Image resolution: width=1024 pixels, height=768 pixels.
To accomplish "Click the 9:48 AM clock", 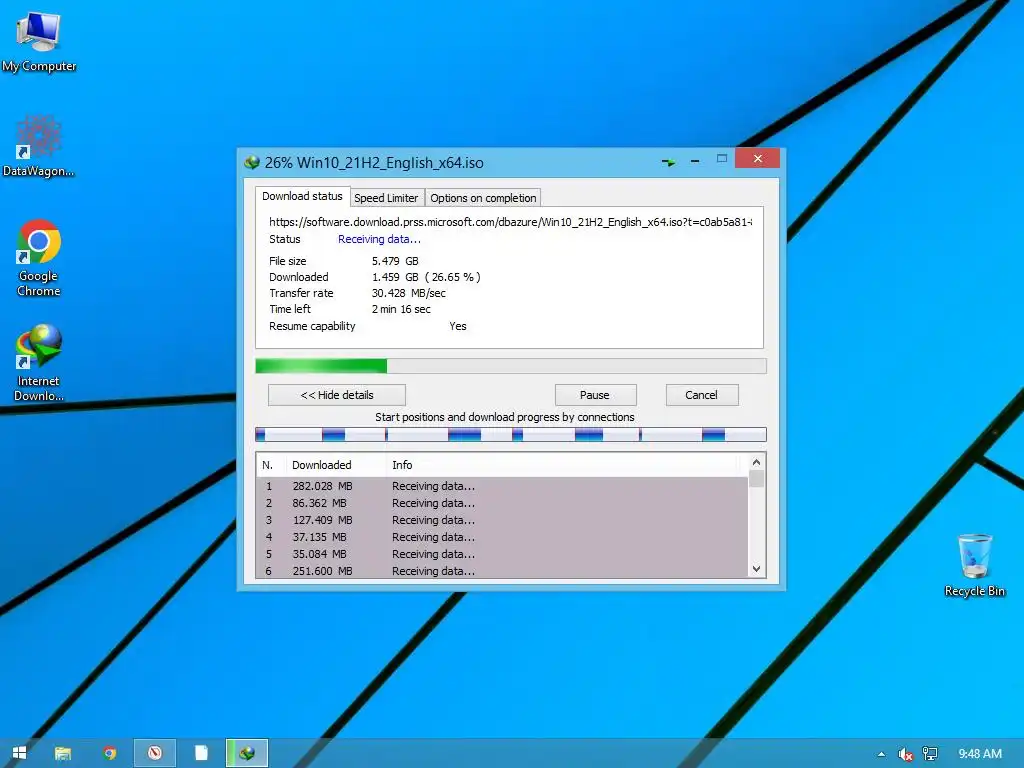I will pos(980,754).
